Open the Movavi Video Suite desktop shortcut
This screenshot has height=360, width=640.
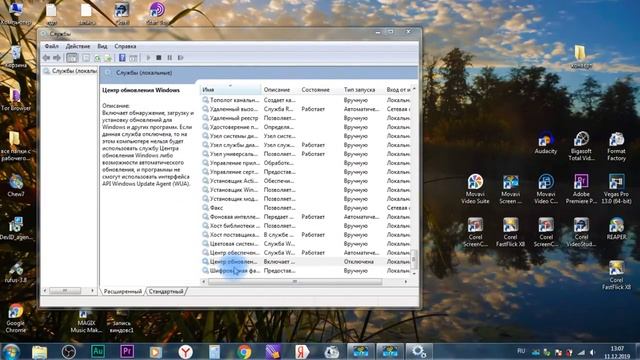(475, 189)
